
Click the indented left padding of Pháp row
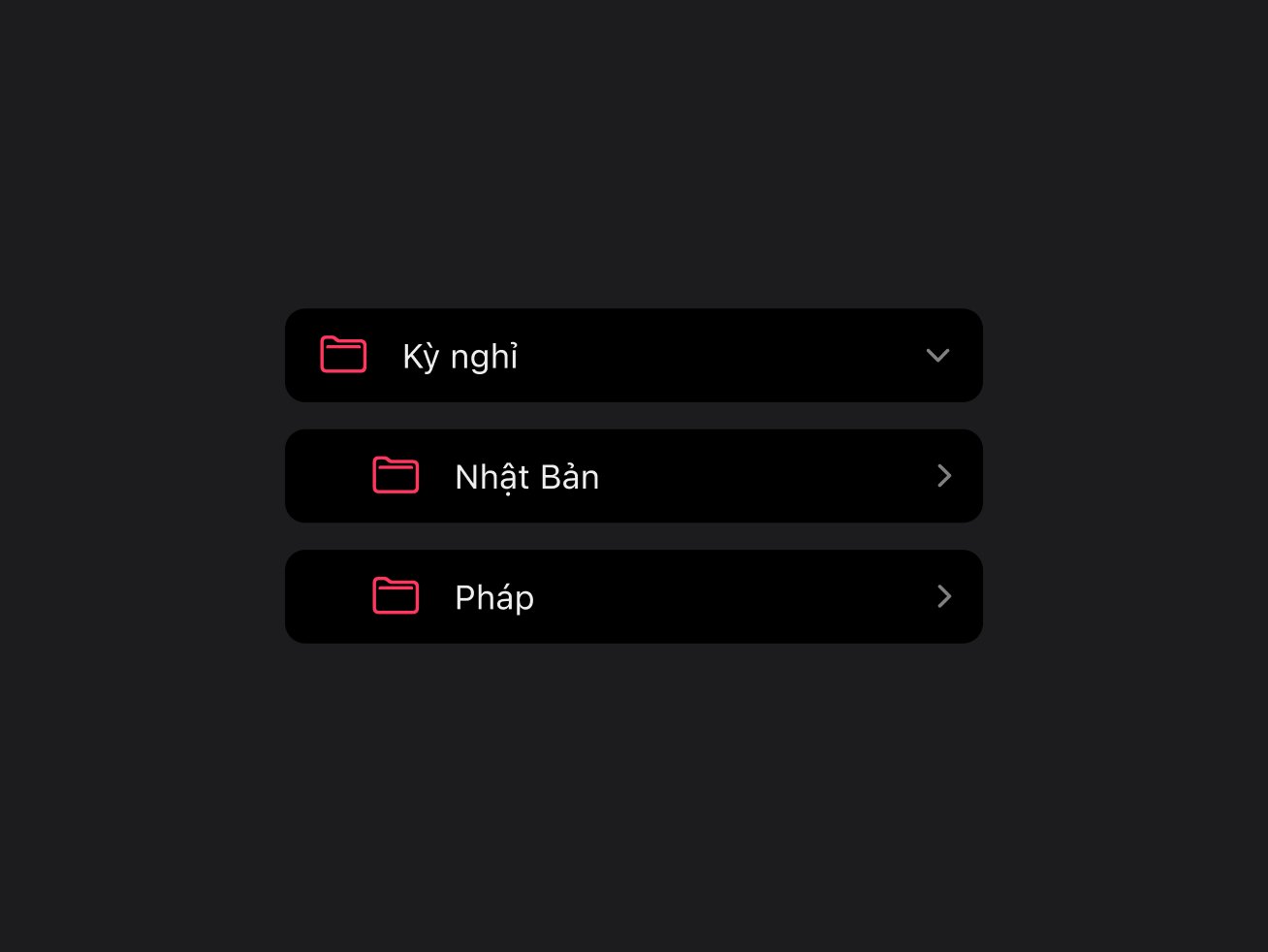[329, 596]
